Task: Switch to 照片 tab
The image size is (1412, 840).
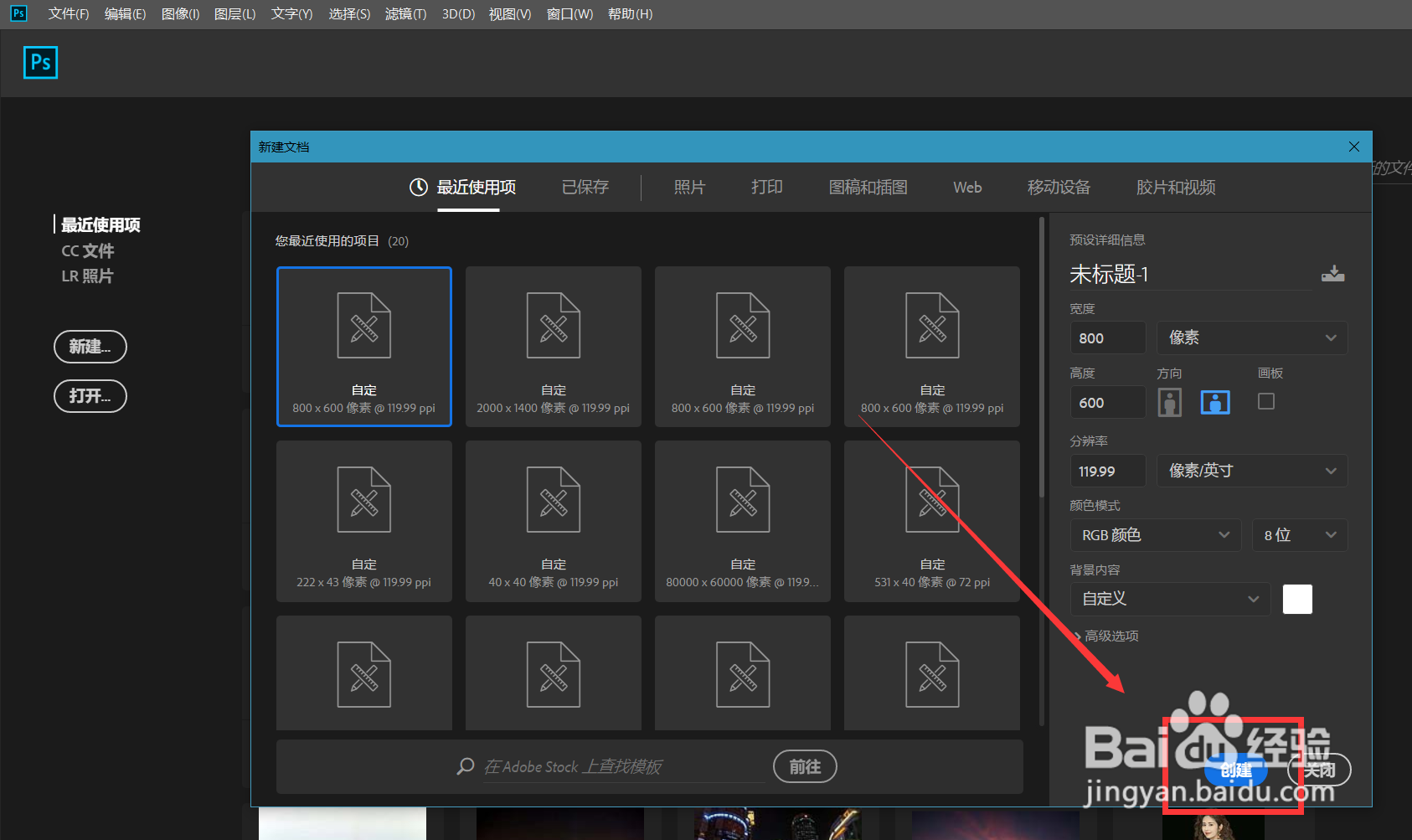Action: [x=689, y=187]
